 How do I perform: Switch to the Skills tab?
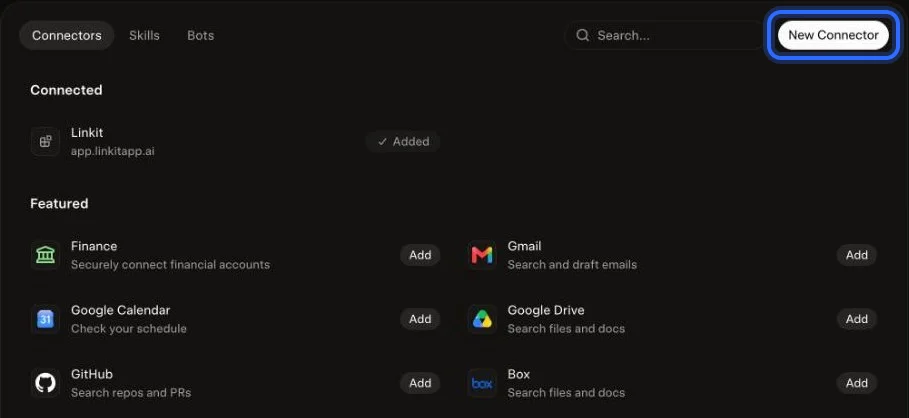[x=144, y=35]
